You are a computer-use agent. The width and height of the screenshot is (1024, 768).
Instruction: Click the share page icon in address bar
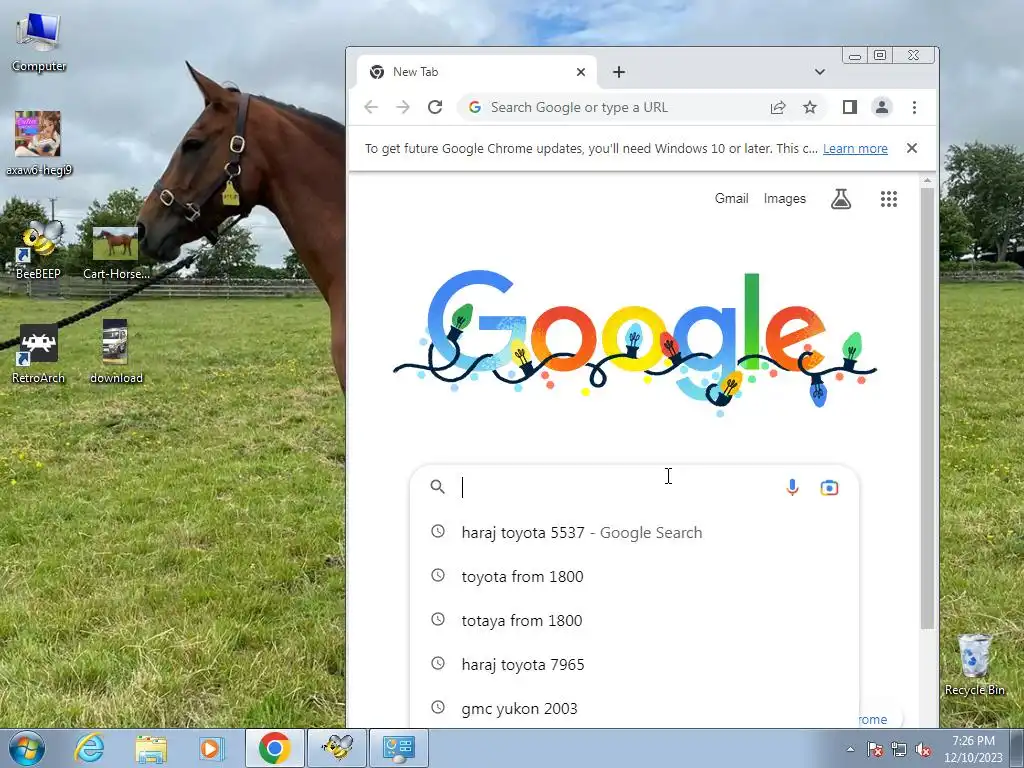point(778,107)
